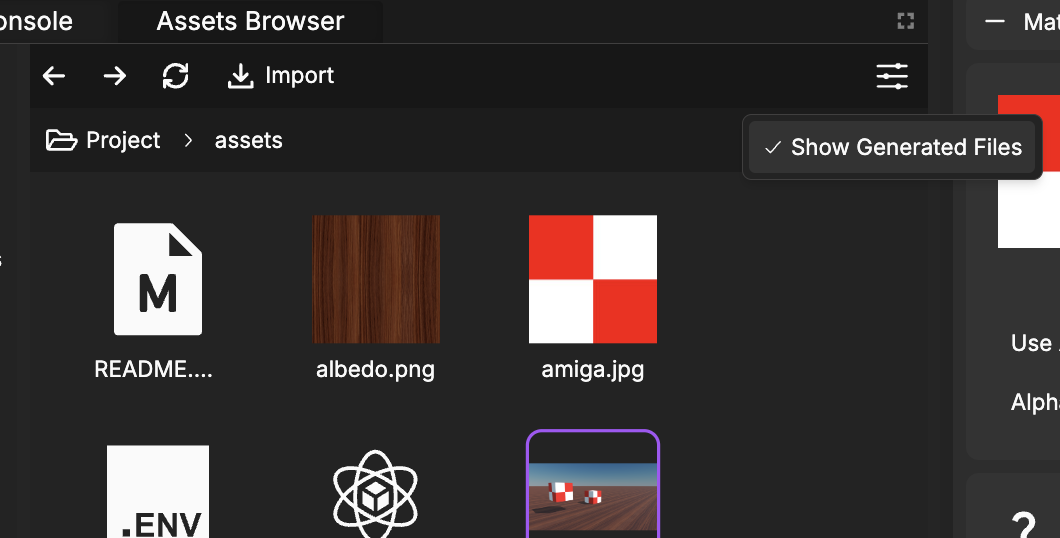Click the README file name label
1060x538 pixels.
[x=153, y=370]
